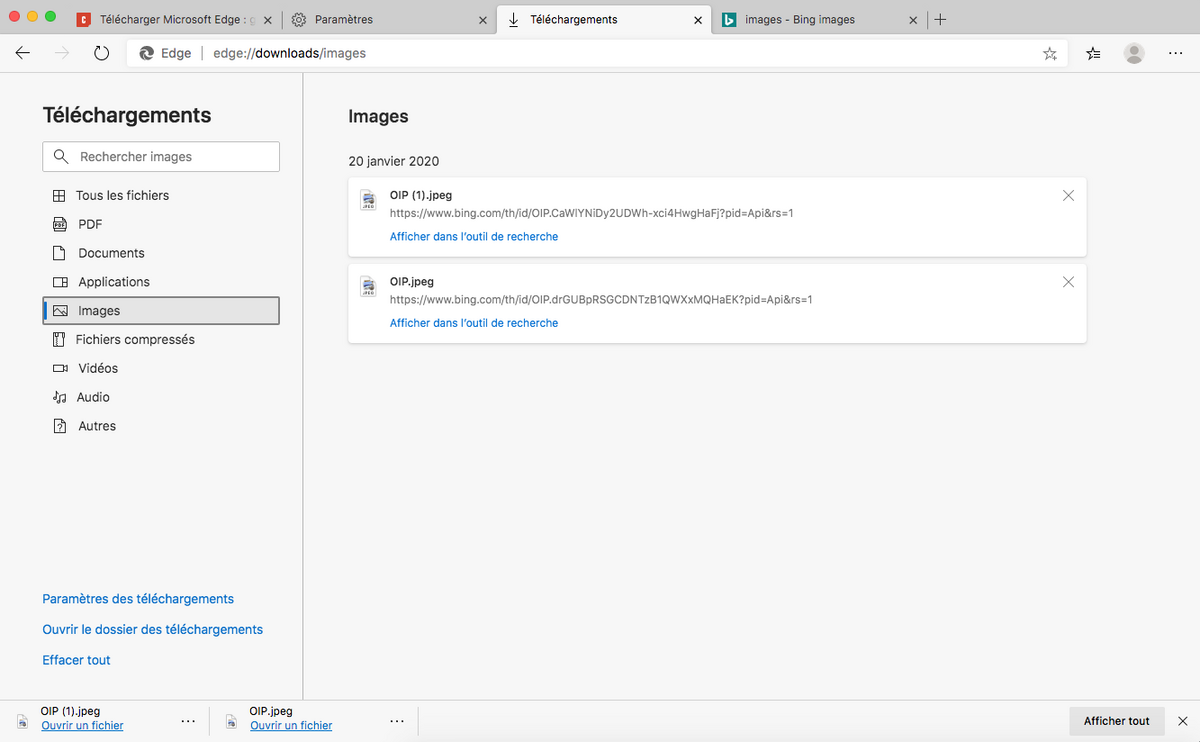Image resolution: width=1200 pixels, height=742 pixels.
Task: Click the address bar URL field
Action: click(598, 54)
